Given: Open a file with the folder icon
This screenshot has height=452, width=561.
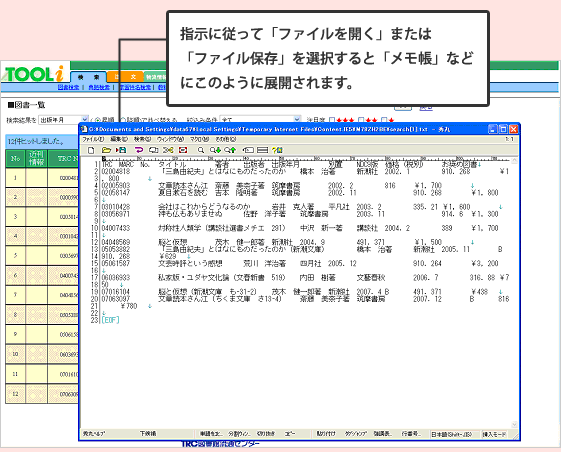Looking at the screenshot, I should [x=106, y=150].
